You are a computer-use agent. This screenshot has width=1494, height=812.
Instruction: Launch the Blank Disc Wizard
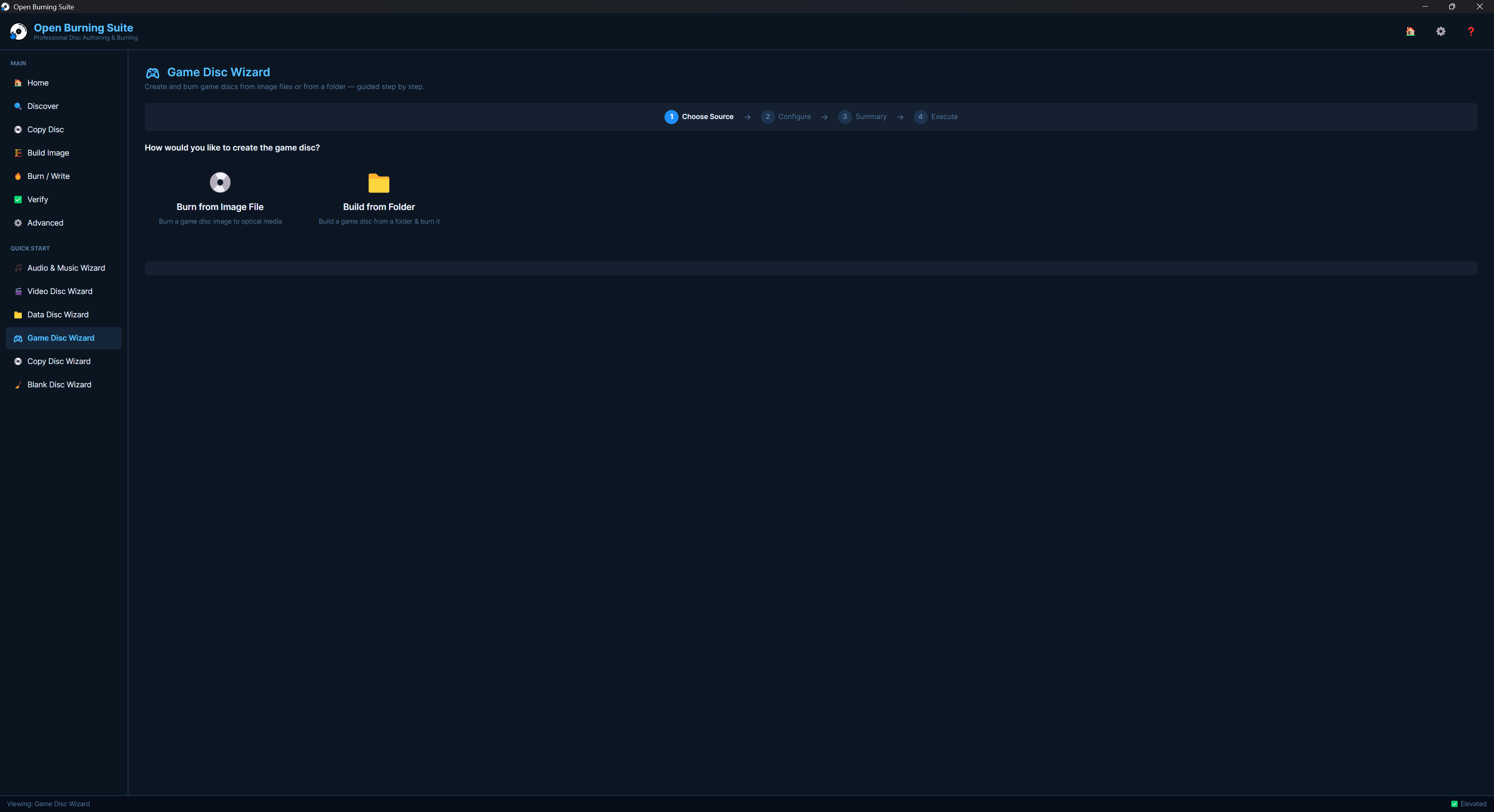click(x=64, y=385)
